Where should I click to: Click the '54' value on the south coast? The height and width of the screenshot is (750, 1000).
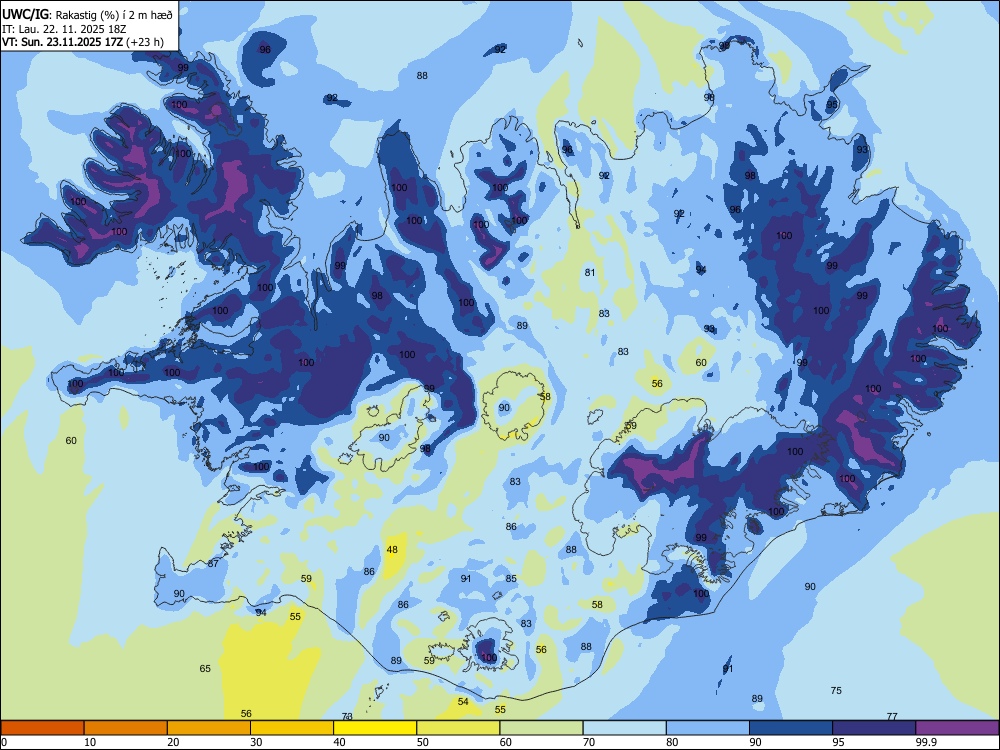[x=463, y=702]
